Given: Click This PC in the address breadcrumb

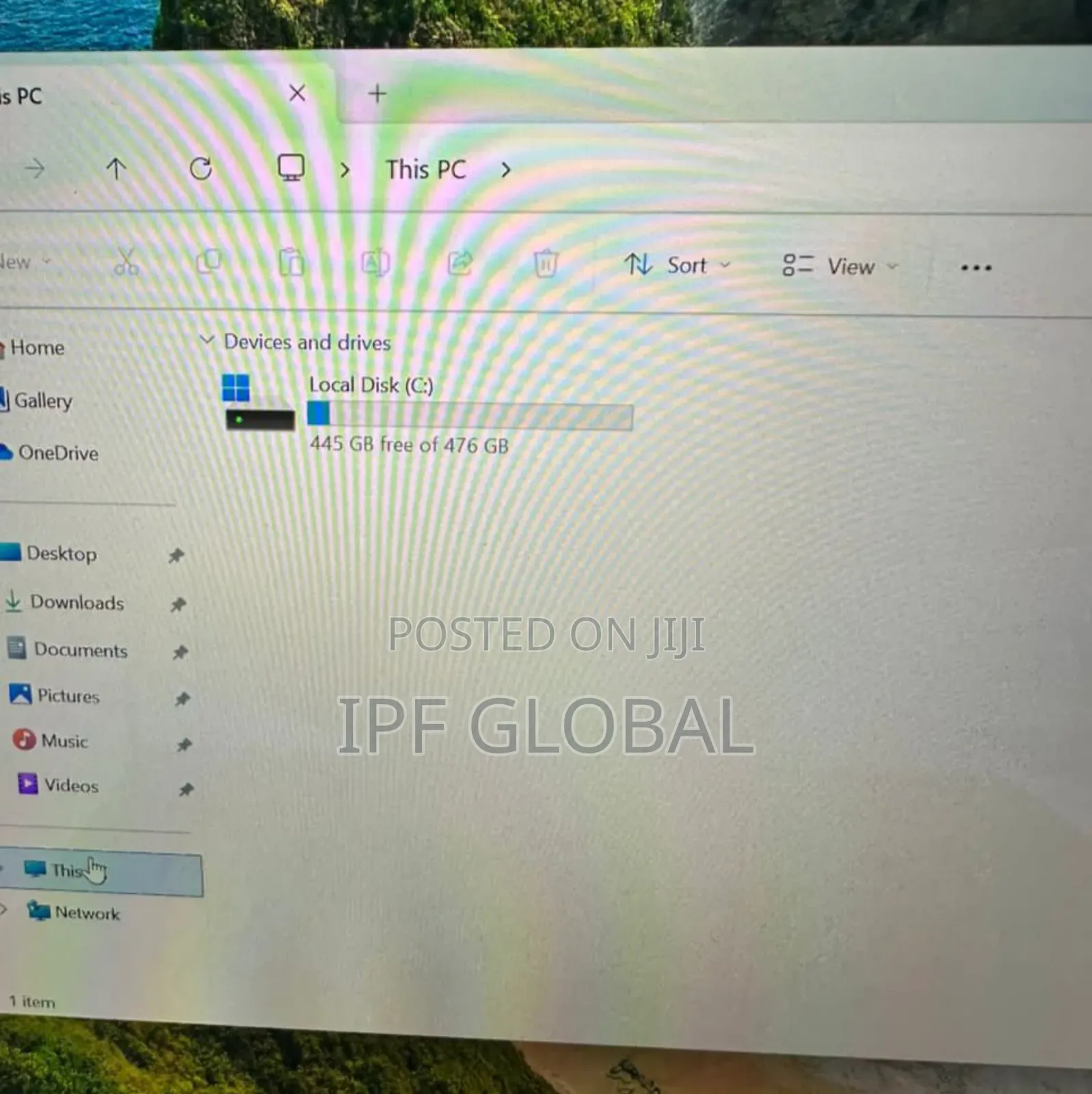Looking at the screenshot, I should (426, 170).
